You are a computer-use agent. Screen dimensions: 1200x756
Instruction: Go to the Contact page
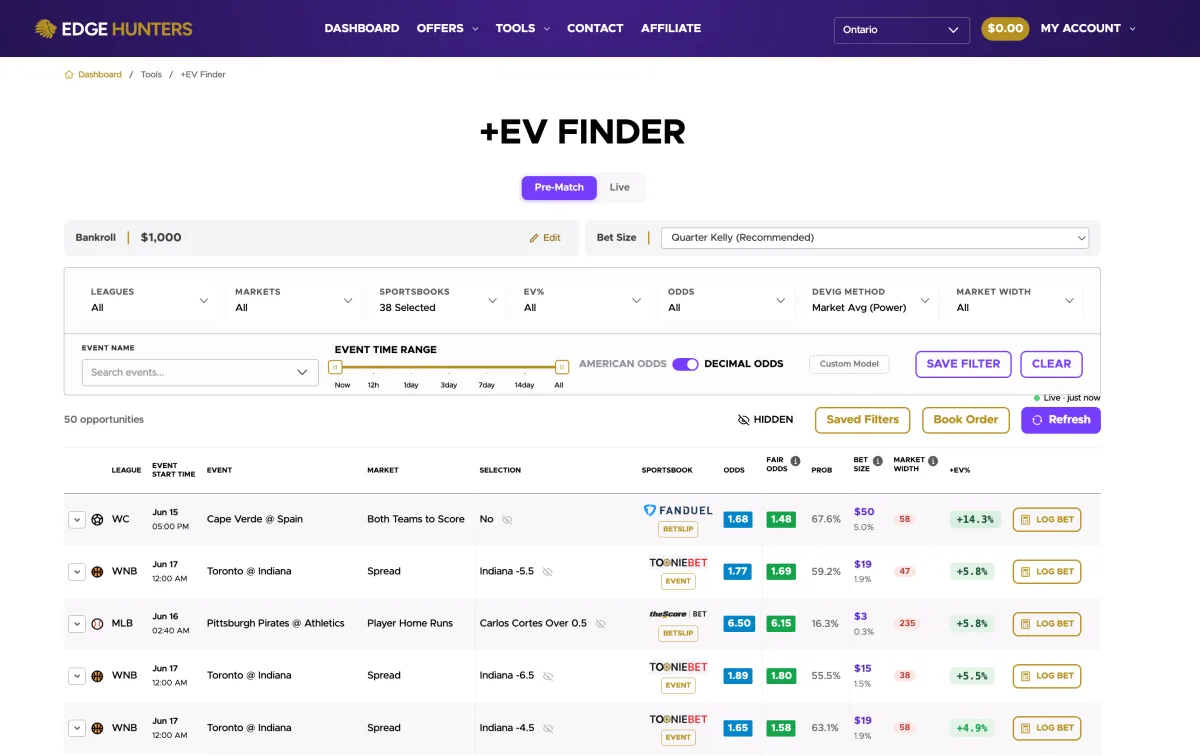click(x=595, y=28)
